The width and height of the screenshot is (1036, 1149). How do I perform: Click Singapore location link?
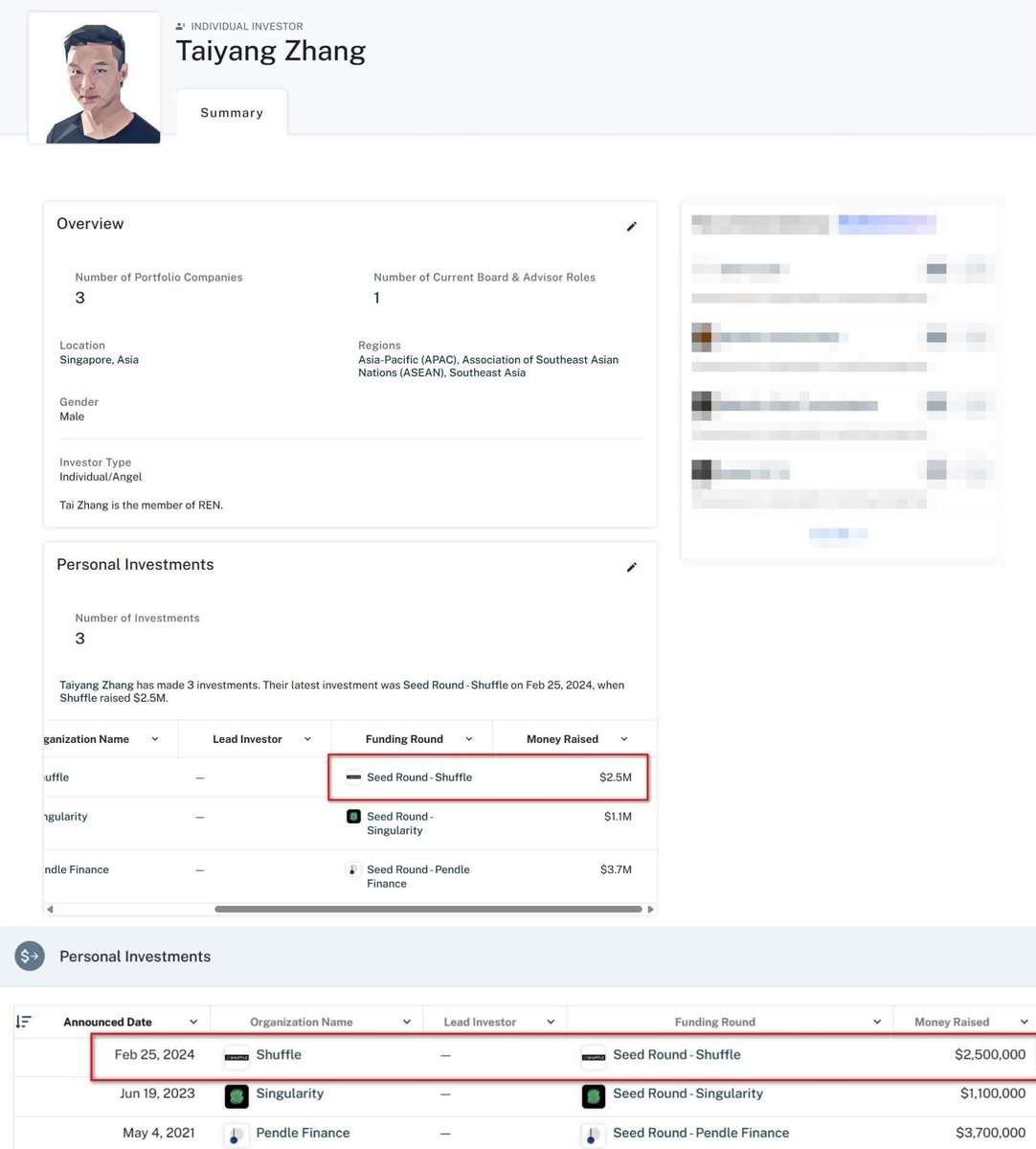point(86,360)
